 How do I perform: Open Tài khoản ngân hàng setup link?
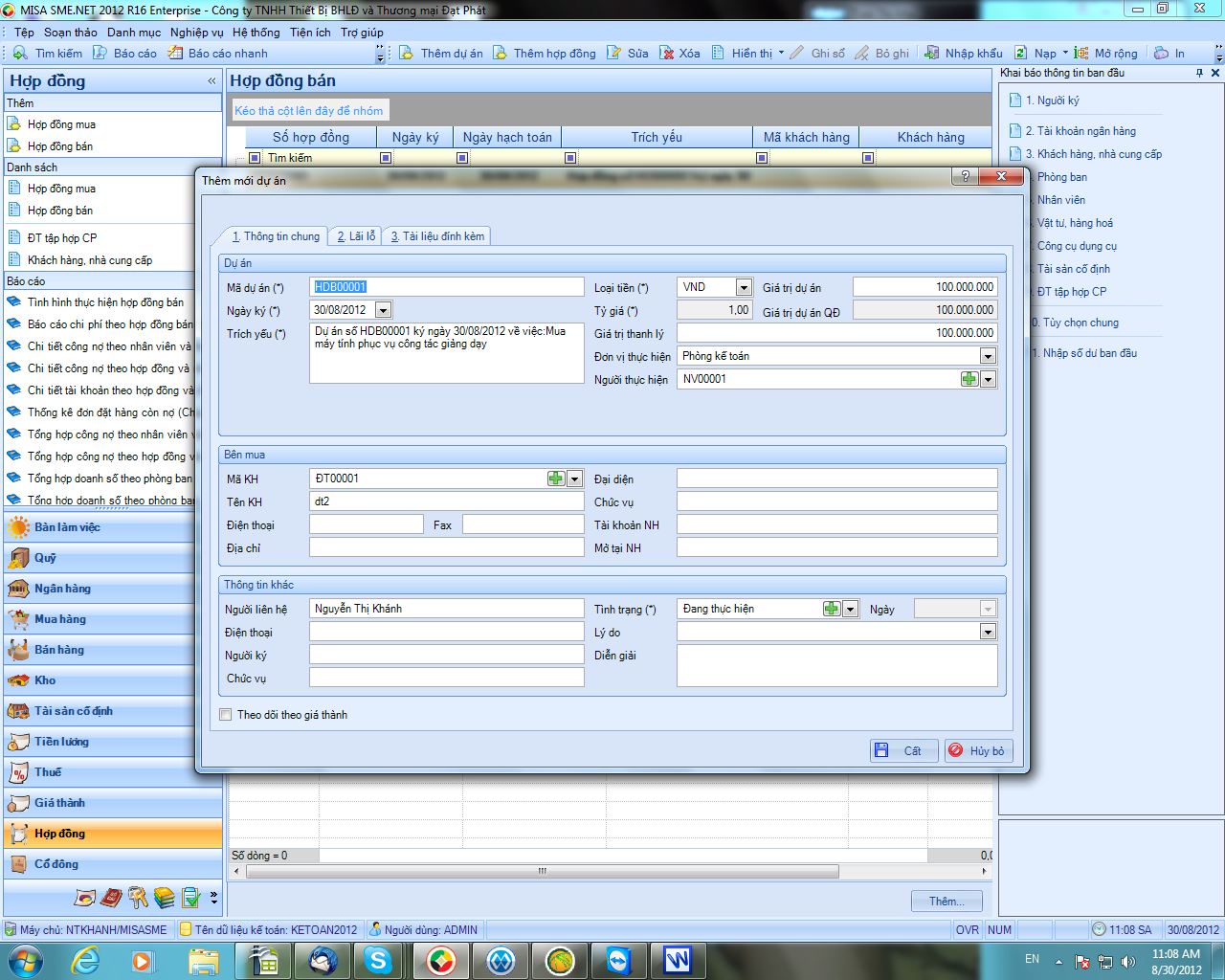click(1080, 131)
